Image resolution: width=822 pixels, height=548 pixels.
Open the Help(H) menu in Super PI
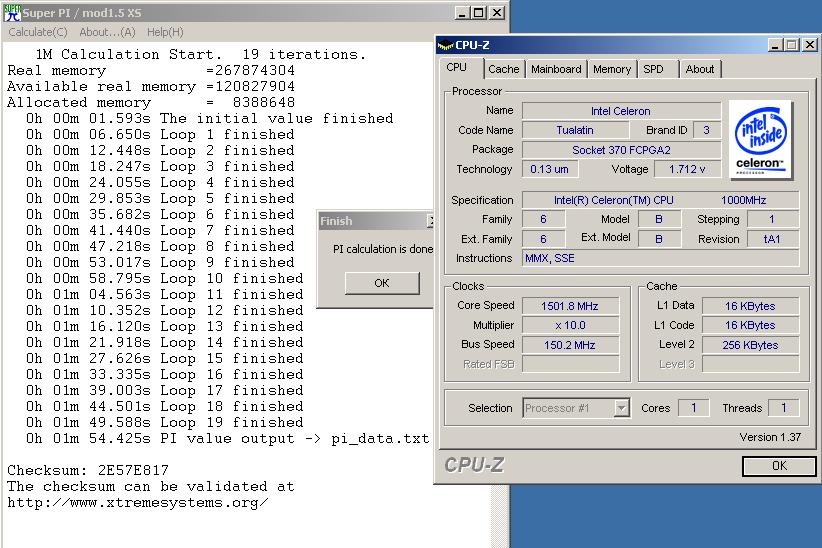coord(165,33)
